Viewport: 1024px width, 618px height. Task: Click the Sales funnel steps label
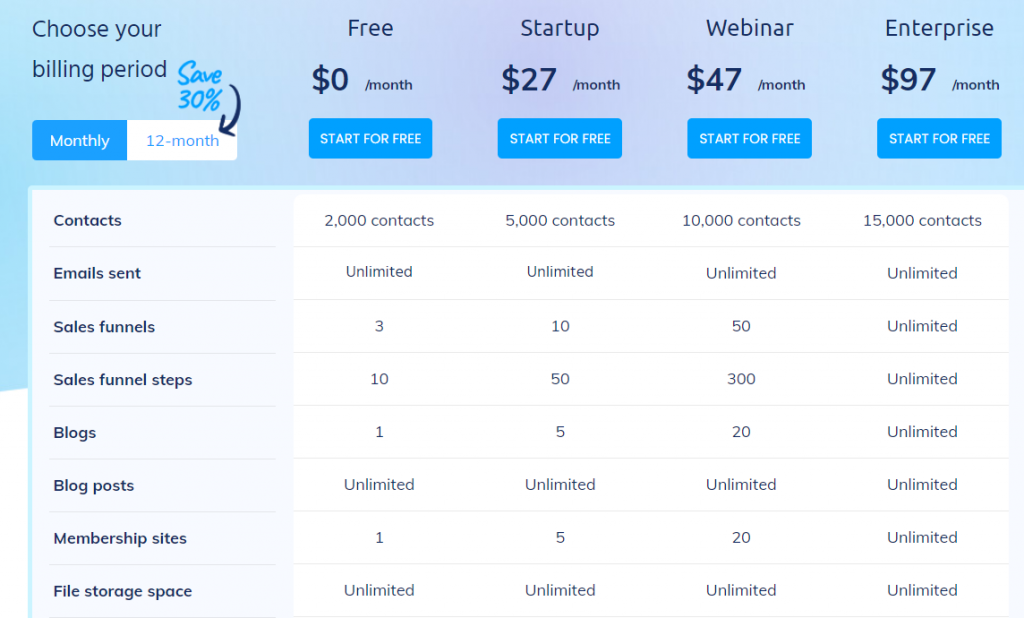[123, 379]
